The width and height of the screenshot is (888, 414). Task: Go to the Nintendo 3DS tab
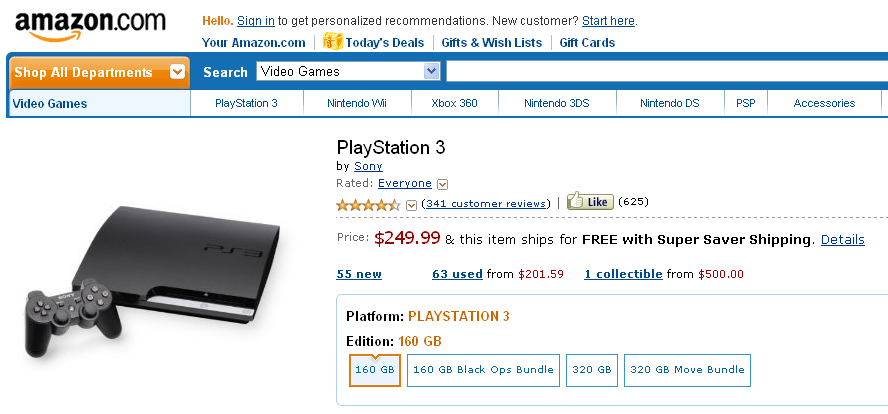click(557, 103)
